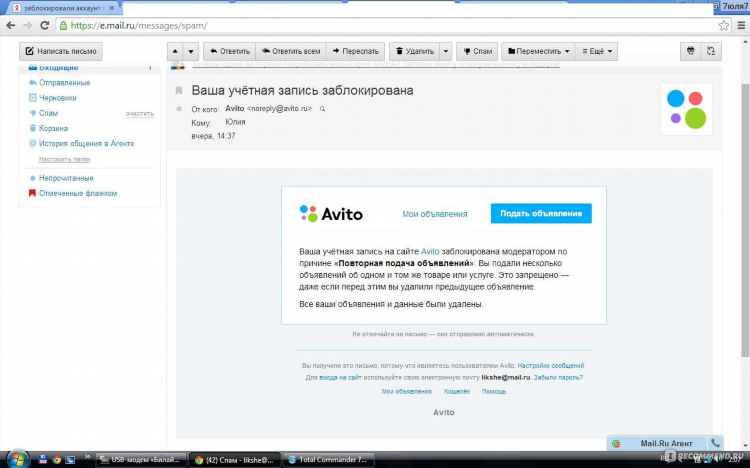Switch to Total Commander taskbar window
Viewport: 750px width, 468px height.
(x=328, y=460)
